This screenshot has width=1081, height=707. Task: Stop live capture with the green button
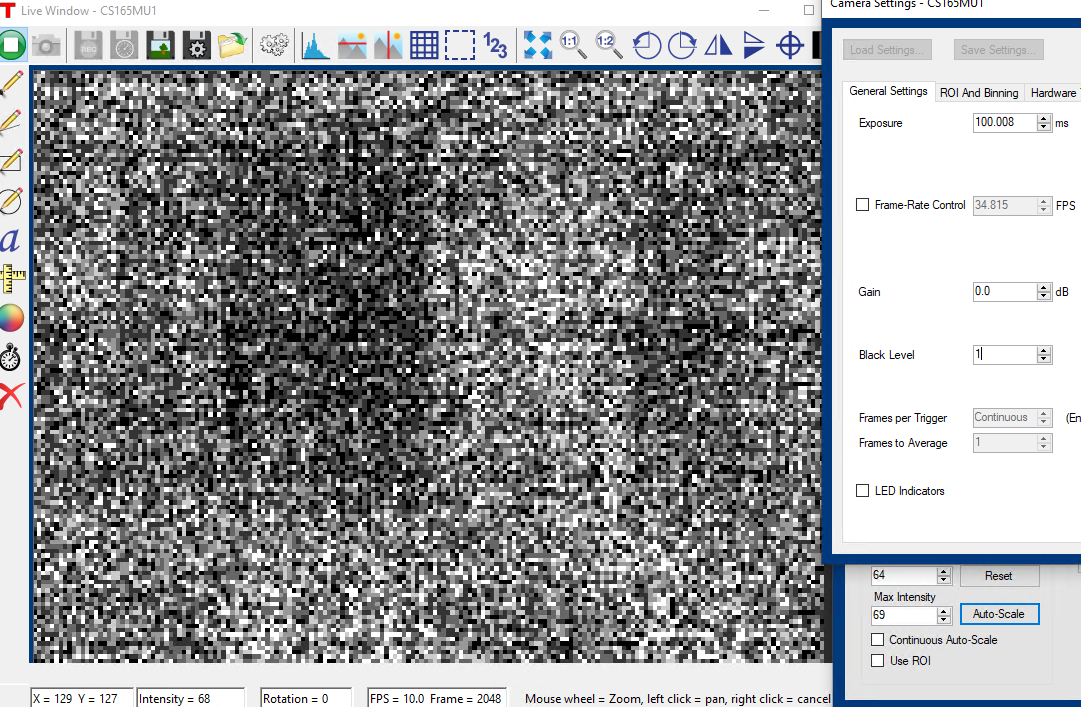pyautogui.click(x=11, y=45)
